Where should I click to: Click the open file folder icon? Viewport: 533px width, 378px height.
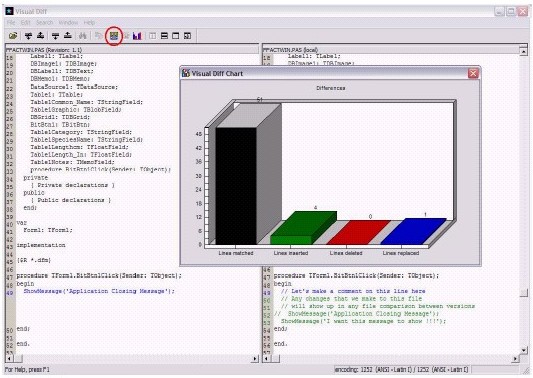click(x=13, y=35)
